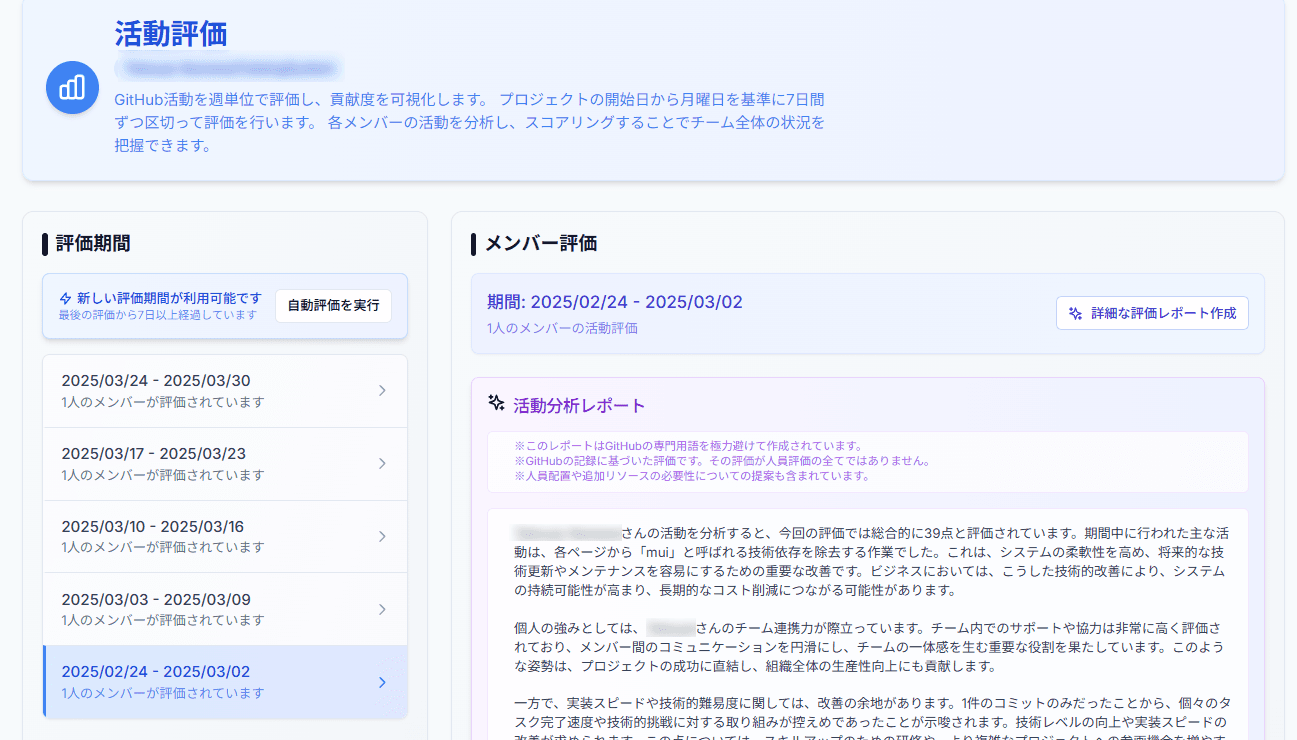Open the chevron on the 2025/03/17 - 2025/03/23 row
The image size is (1297, 740).
coord(382,464)
